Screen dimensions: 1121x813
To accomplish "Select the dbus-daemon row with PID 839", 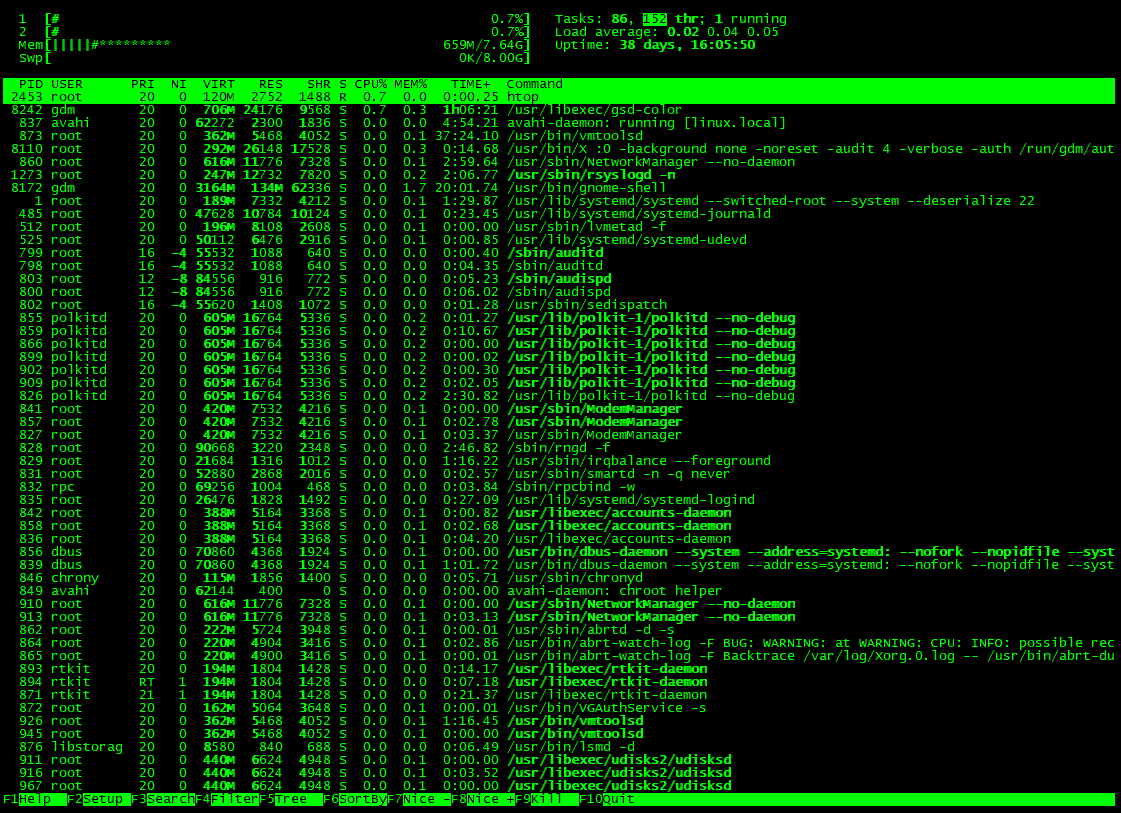I will pos(559,565).
